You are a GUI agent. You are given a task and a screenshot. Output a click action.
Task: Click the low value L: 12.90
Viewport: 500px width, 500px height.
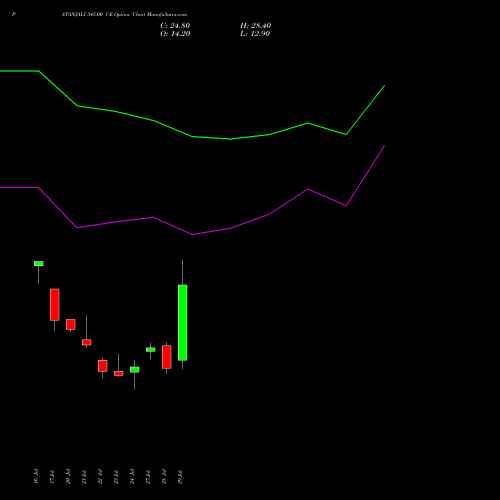(x=255, y=34)
